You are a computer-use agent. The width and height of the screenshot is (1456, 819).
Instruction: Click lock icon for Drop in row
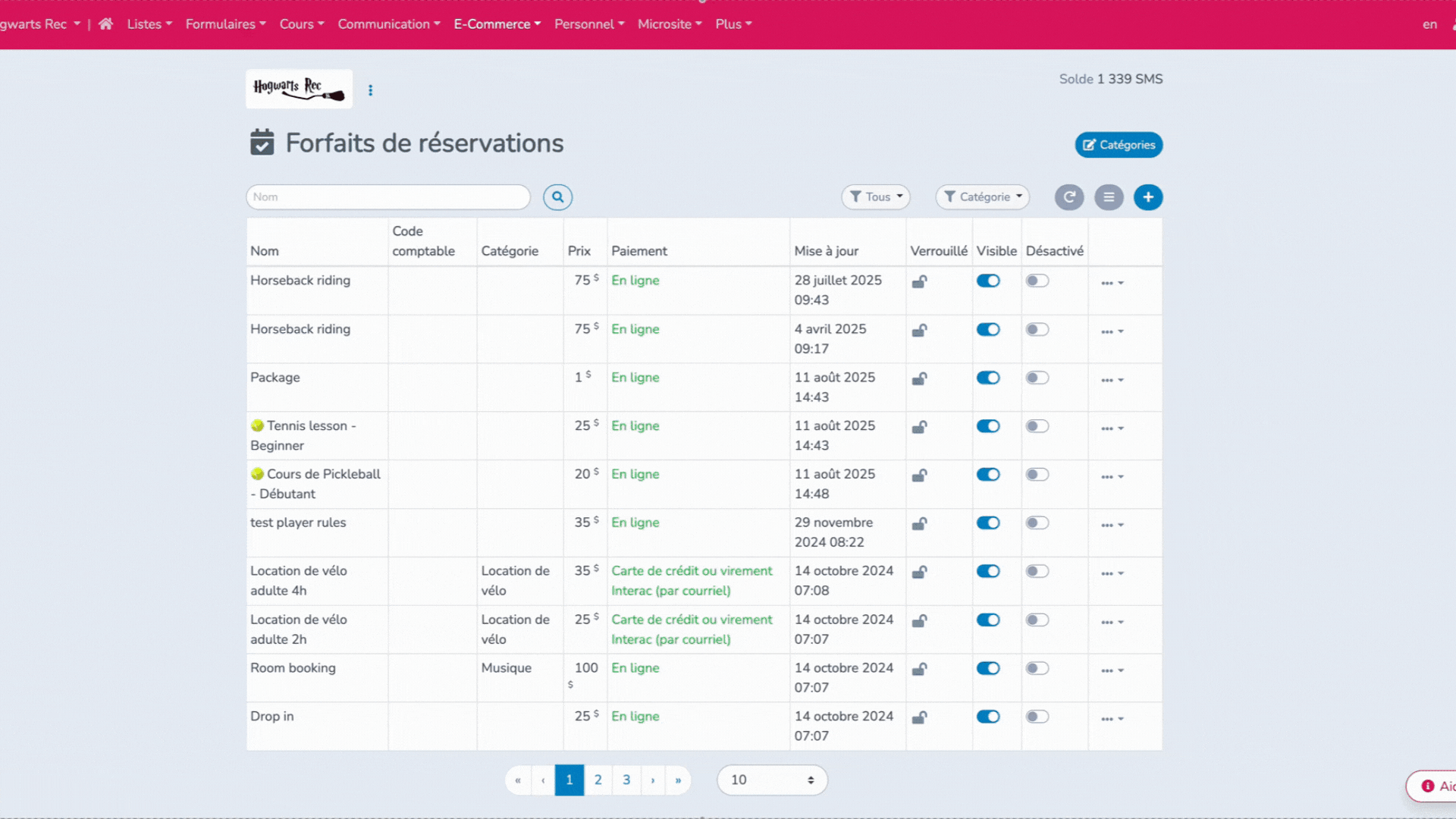[x=919, y=717]
